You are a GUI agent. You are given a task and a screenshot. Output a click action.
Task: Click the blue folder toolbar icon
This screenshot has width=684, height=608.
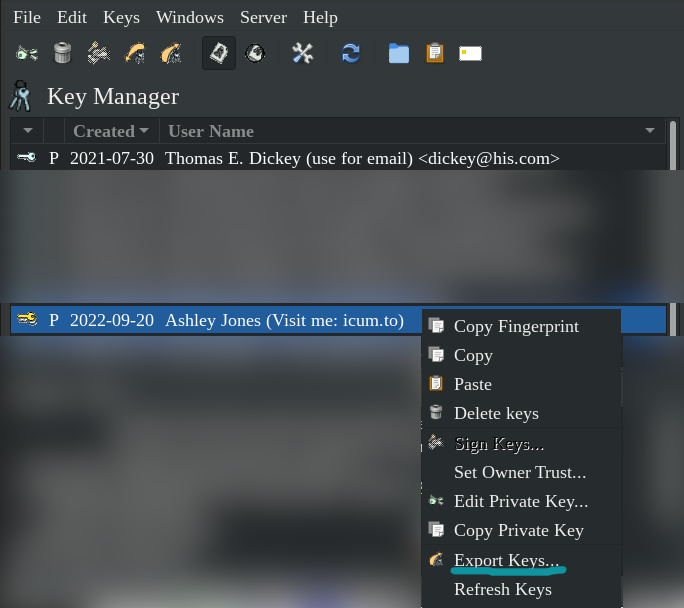(399, 54)
